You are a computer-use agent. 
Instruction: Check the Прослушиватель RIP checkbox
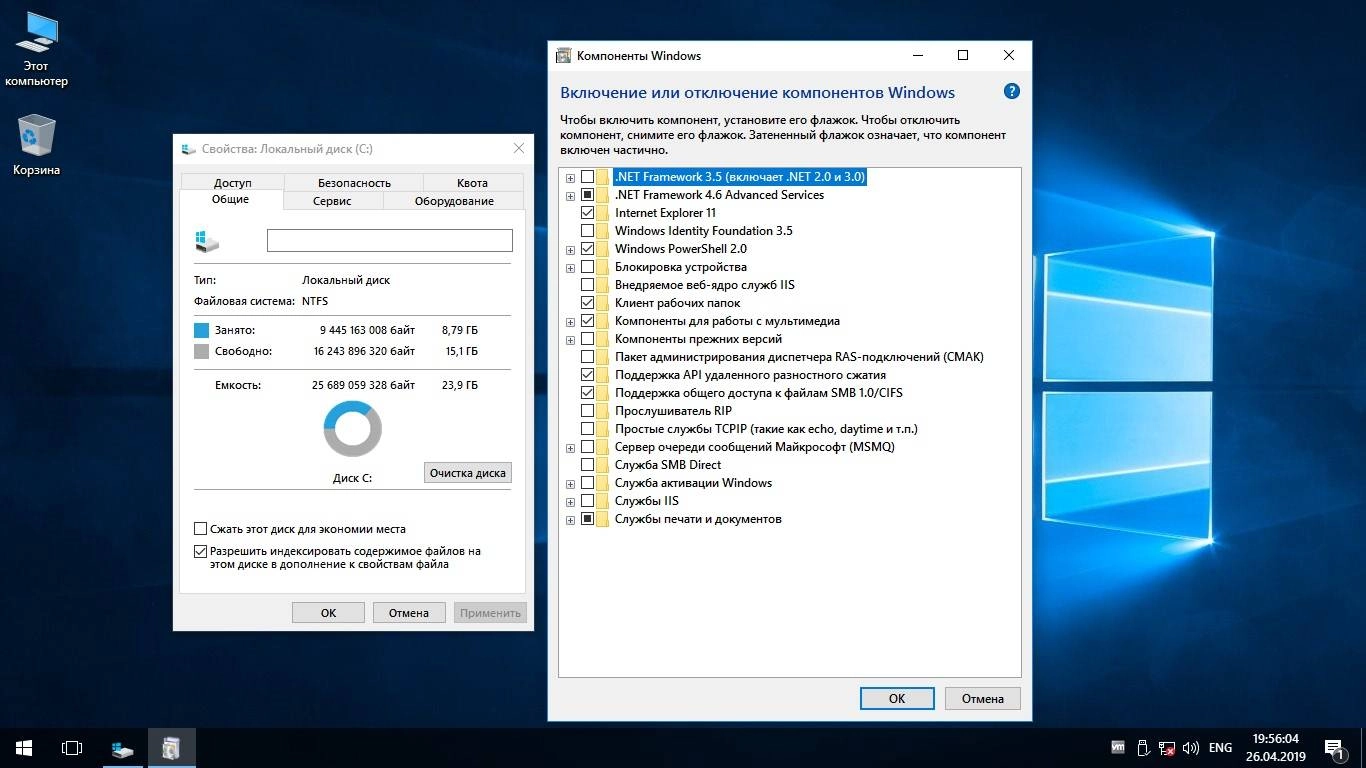587,411
